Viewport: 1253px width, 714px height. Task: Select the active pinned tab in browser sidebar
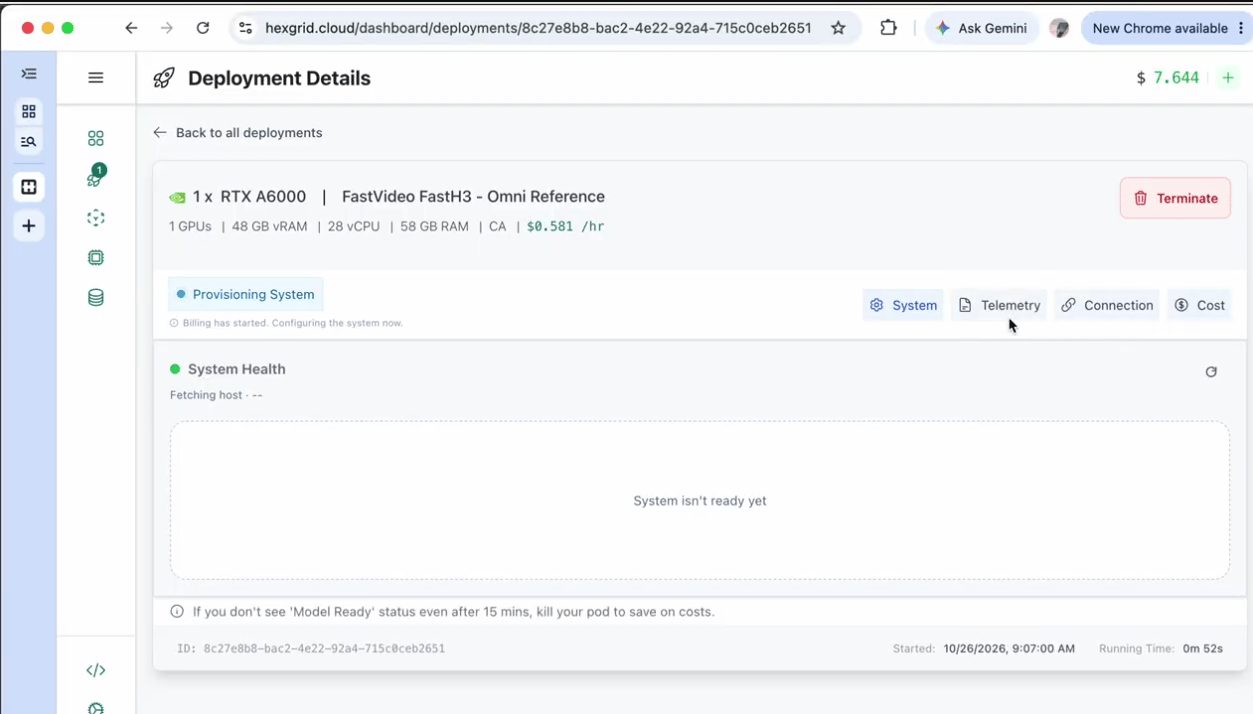[29, 187]
